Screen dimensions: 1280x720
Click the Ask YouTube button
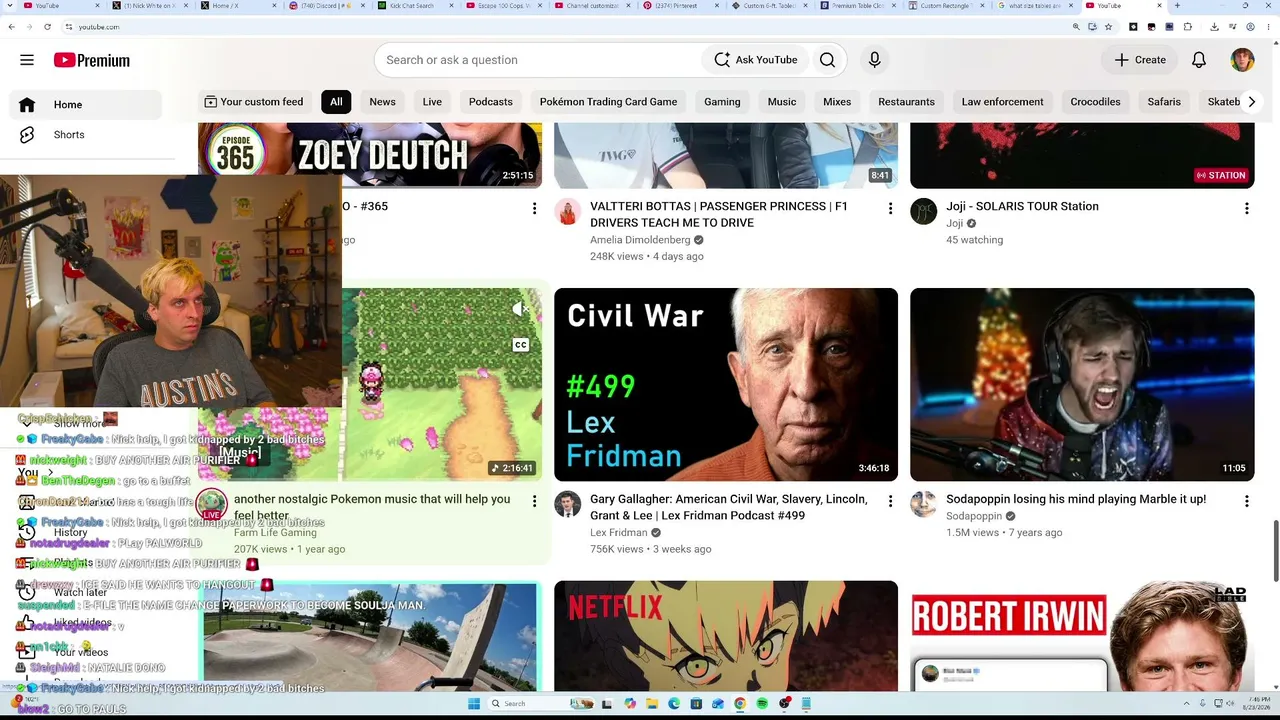[x=756, y=60]
